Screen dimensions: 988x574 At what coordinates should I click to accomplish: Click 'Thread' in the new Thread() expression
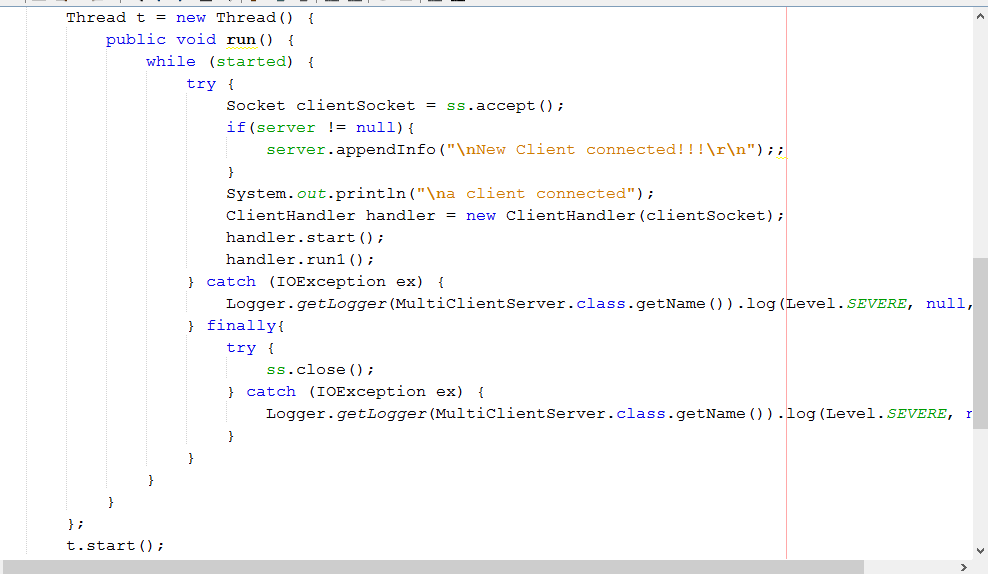click(246, 18)
